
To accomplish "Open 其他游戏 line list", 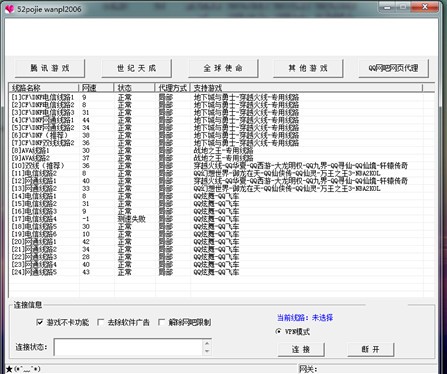I will click(x=308, y=68).
